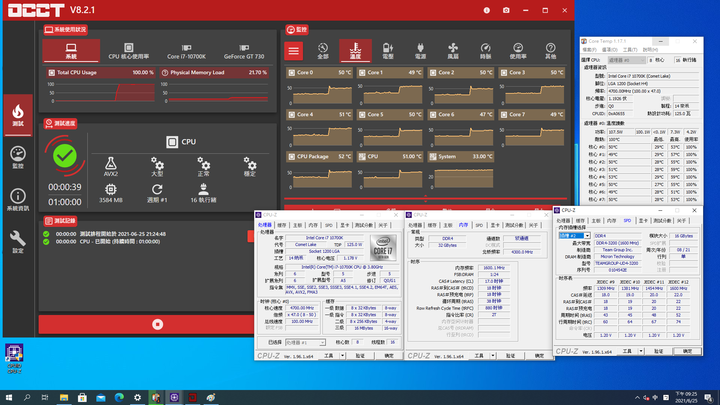
Task: Toggle the Core 5 temperature graph checkbox
Action: [362, 114]
